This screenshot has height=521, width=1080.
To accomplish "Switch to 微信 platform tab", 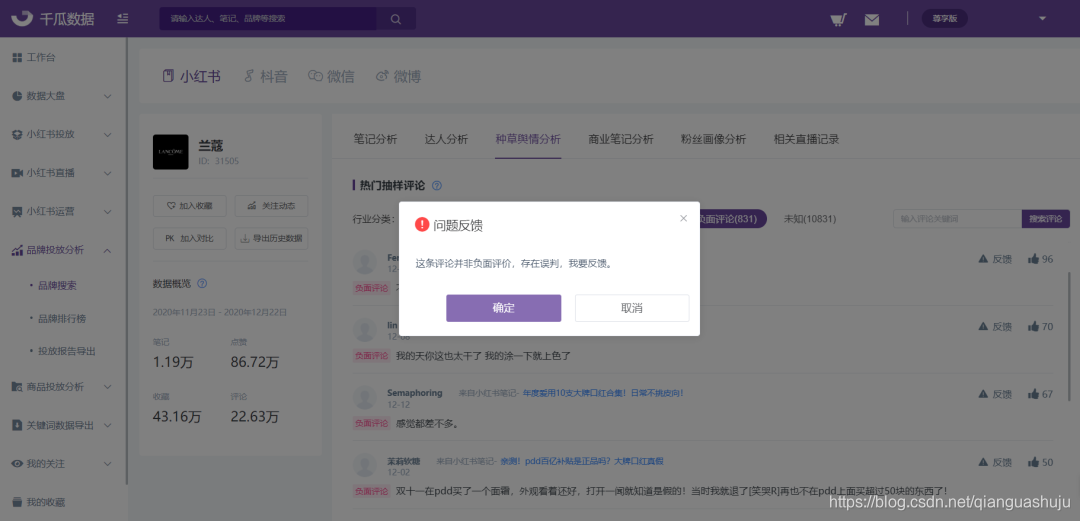I will (x=331, y=76).
